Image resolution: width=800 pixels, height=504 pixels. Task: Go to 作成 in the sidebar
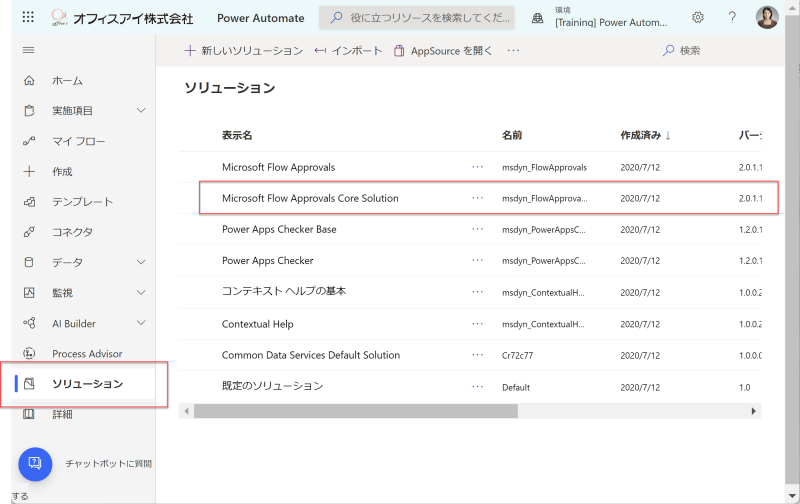tap(62, 171)
